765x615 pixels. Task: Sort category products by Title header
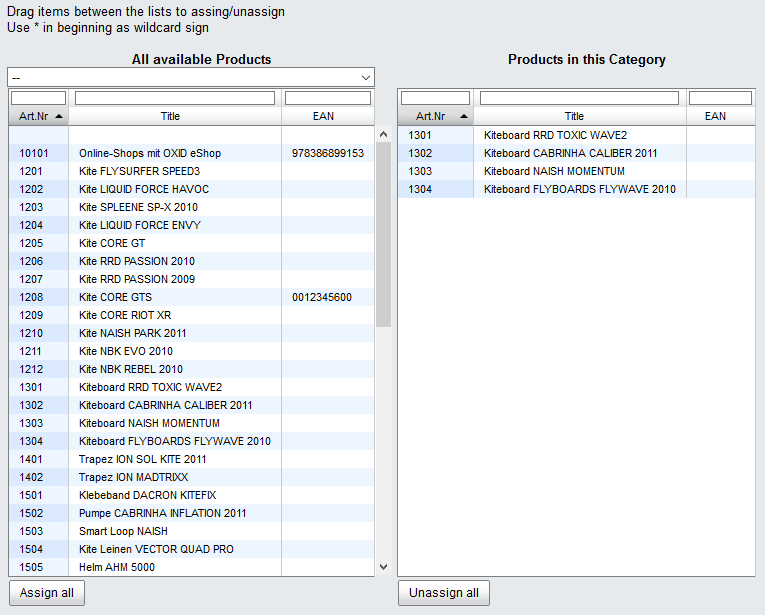(x=580, y=116)
